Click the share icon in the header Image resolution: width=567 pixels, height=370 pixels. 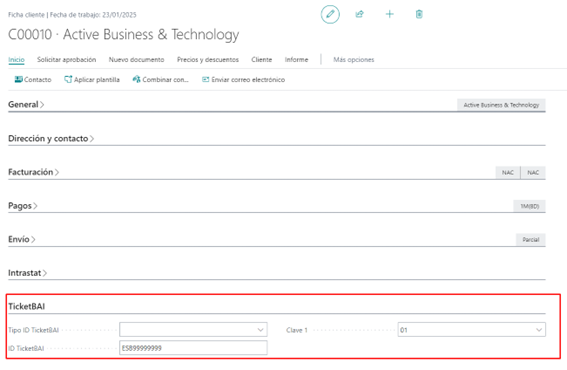tap(359, 14)
